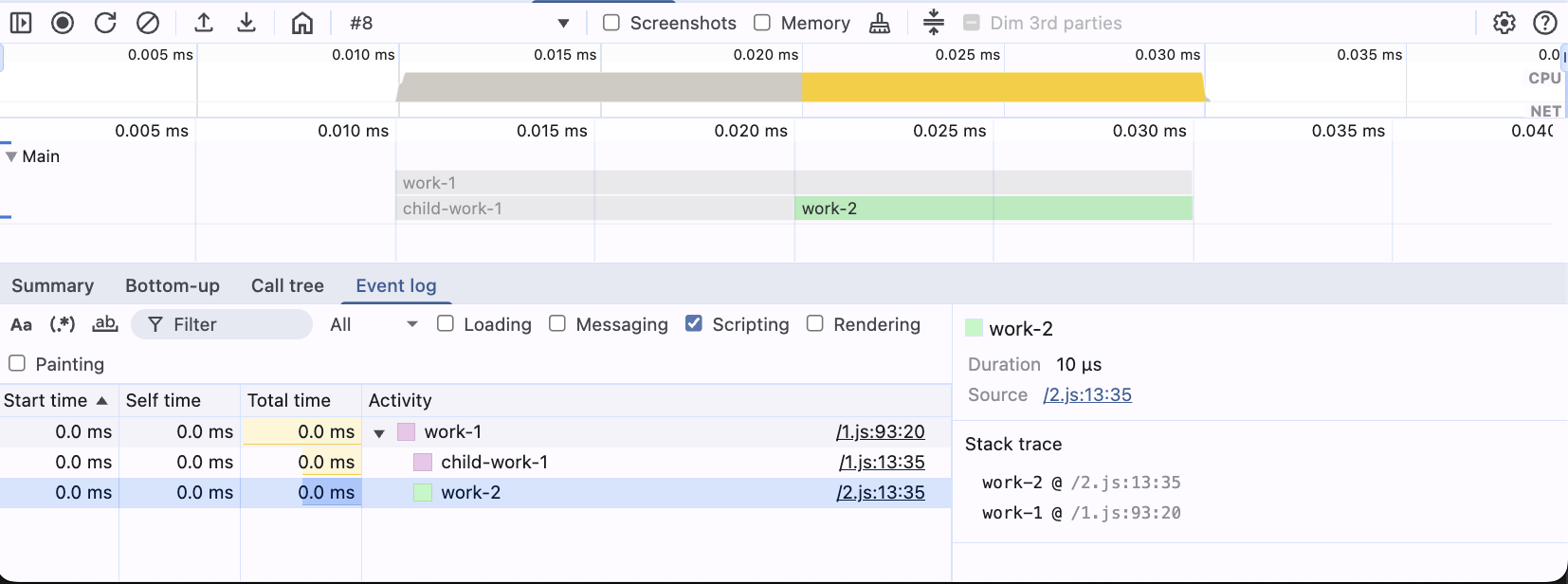Toggle regular expression filter option
Image resolution: width=1568 pixels, height=584 pixels.
coord(63,324)
